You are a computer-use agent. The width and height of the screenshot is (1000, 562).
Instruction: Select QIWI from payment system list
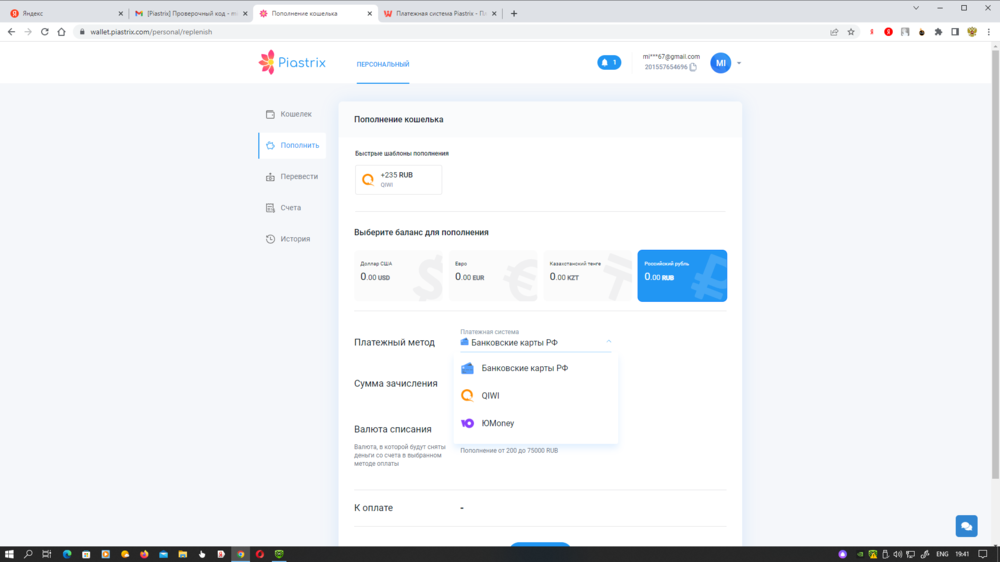[x=490, y=396]
